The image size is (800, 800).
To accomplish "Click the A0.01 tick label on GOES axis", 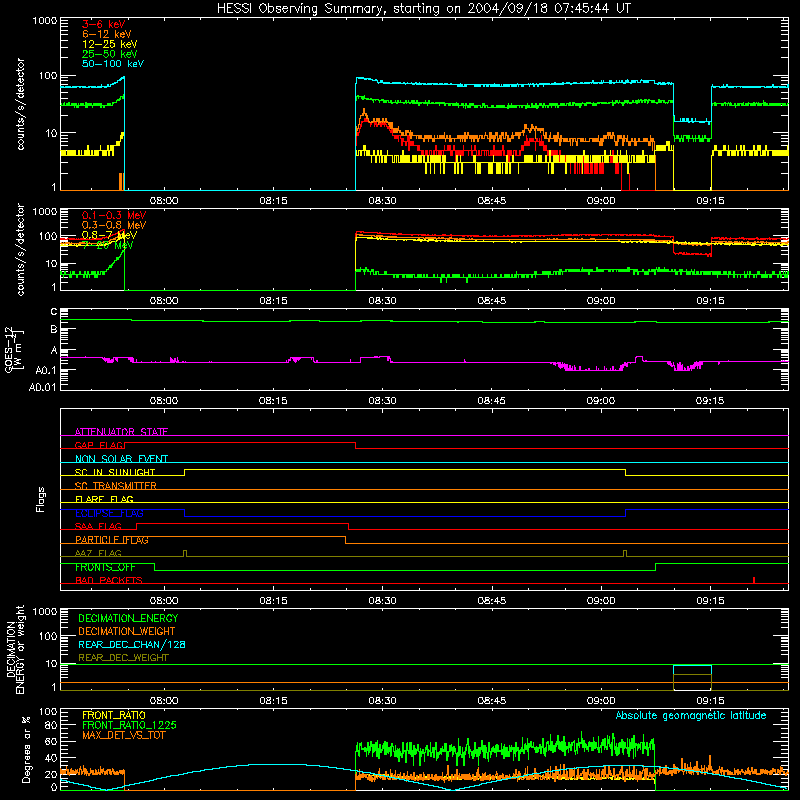I will click(x=42, y=387).
